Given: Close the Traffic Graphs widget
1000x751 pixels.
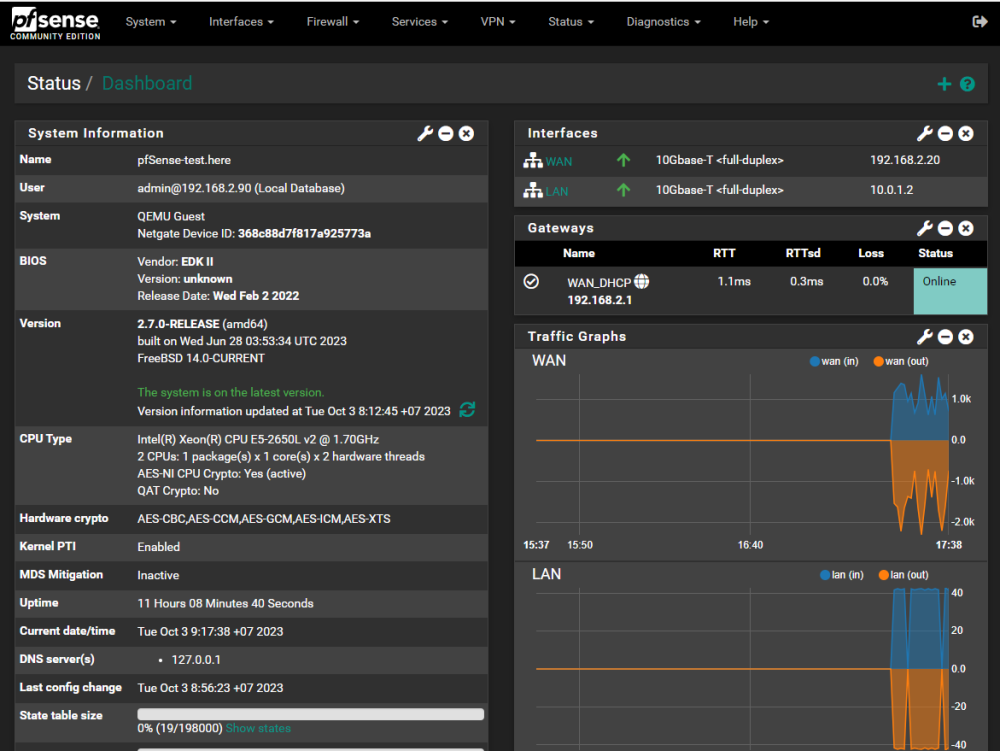Looking at the screenshot, I should pyautogui.click(x=966, y=337).
